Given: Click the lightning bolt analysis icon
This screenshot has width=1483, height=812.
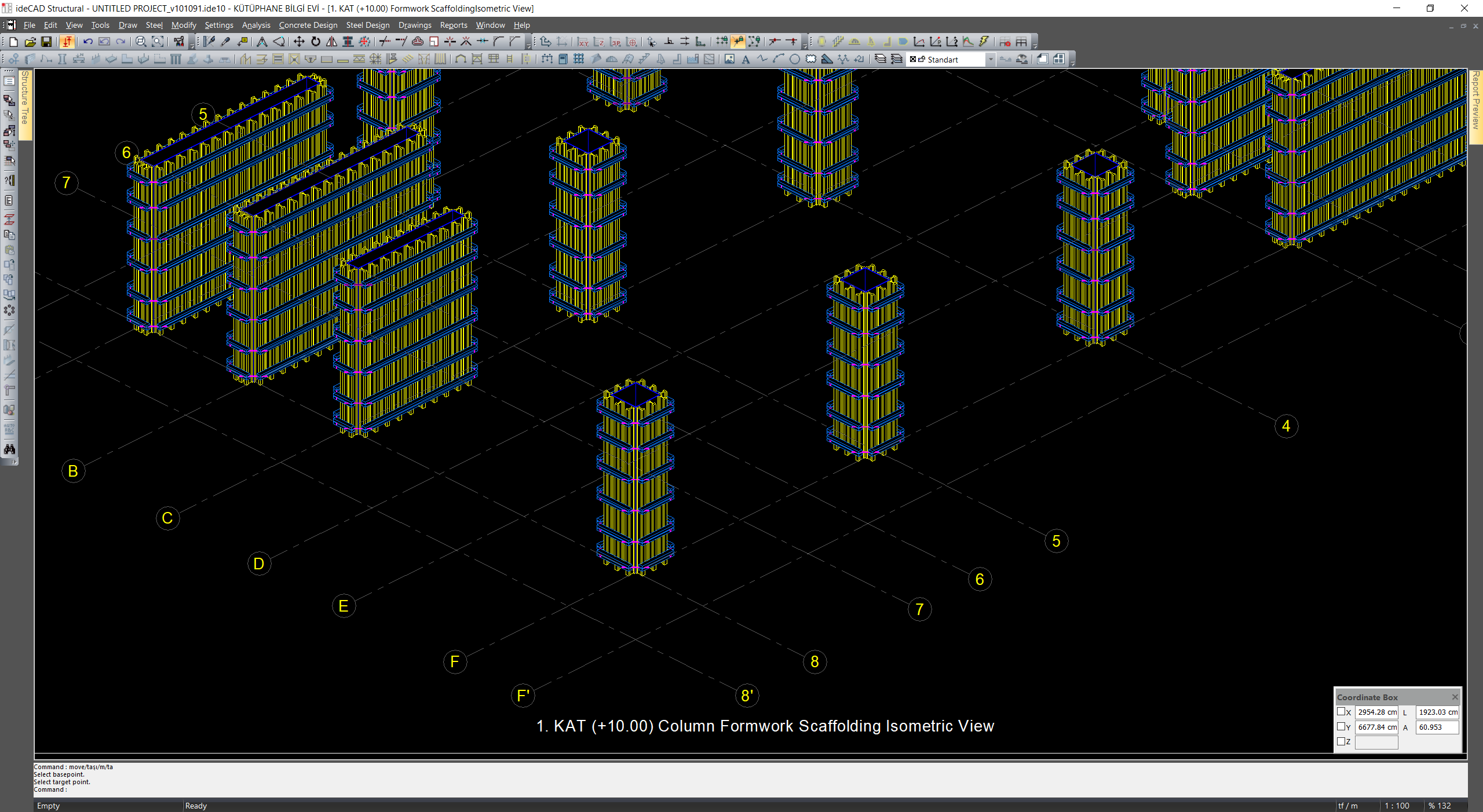Looking at the screenshot, I should 984,42.
